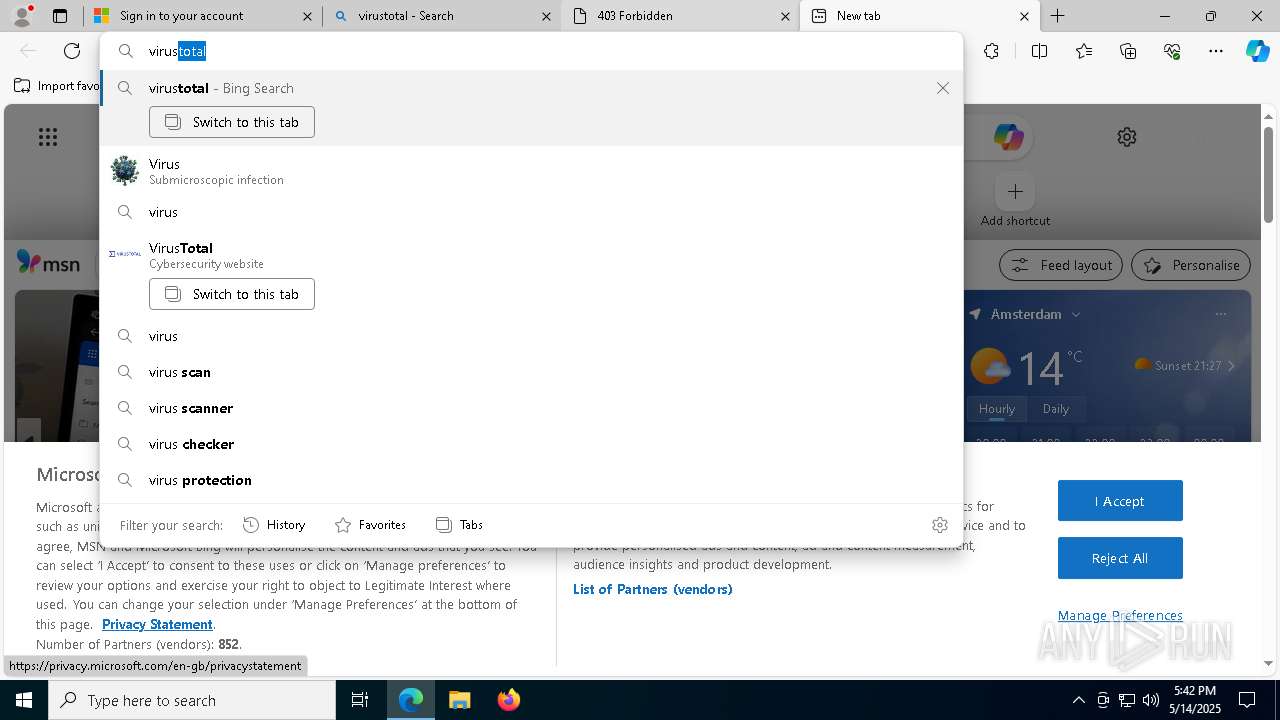The height and width of the screenshot is (720, 1280).
Task: Click the Add shortcut plus tile
Action: [1015, 200]
